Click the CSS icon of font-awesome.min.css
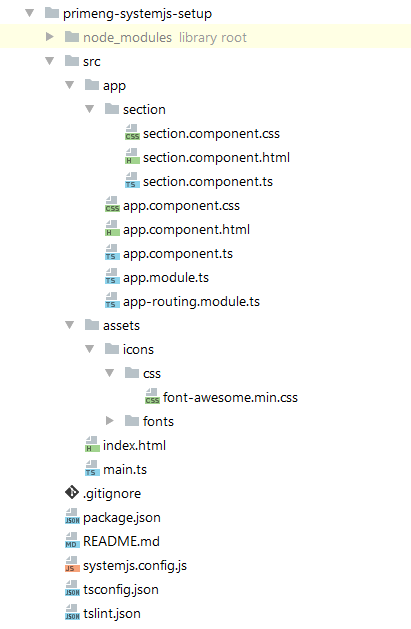 [152, 397]
